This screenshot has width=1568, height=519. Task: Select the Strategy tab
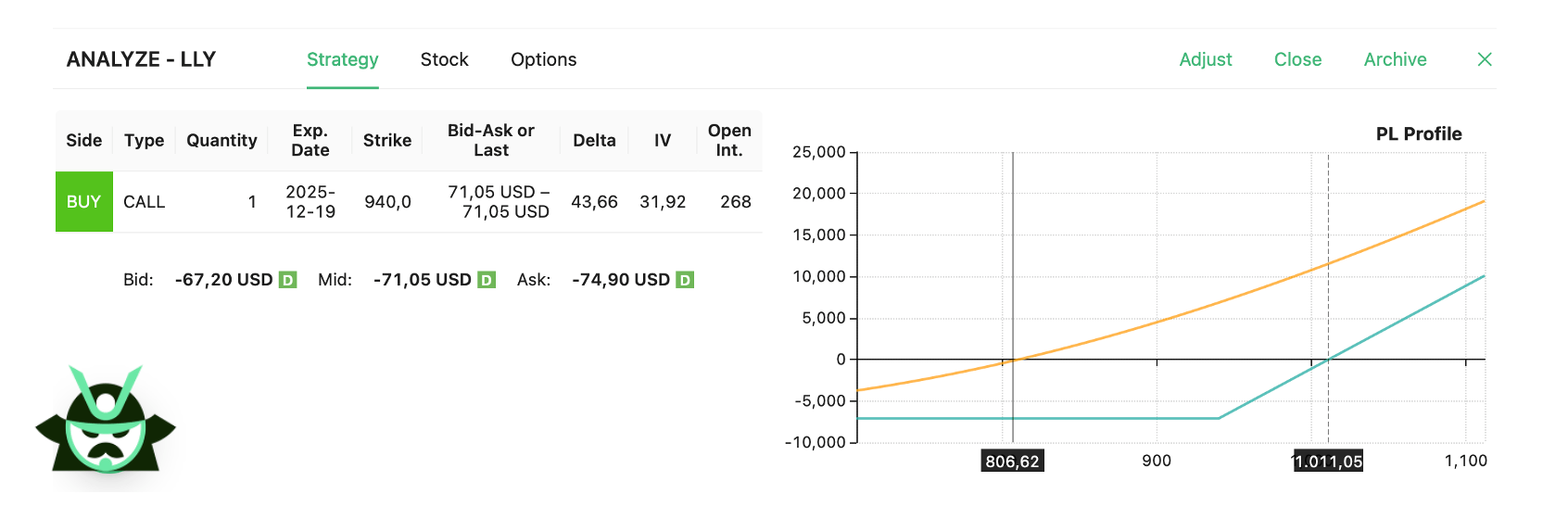(x=343, y=59)
